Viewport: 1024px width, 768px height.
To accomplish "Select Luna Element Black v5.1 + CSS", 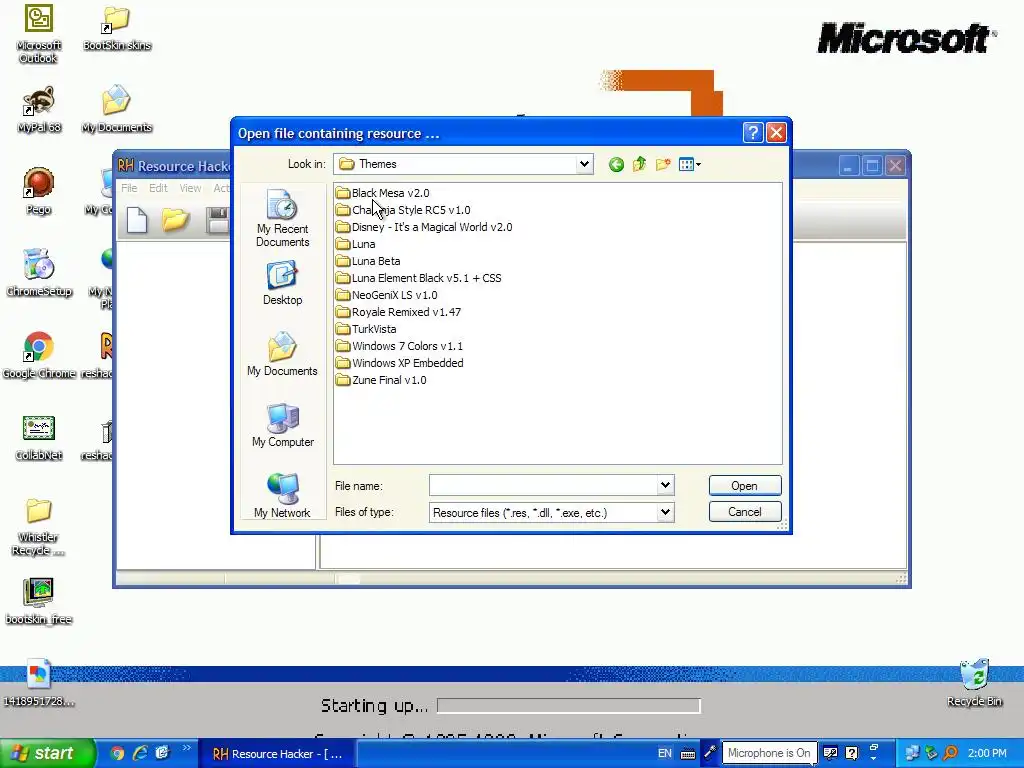I will [x=419, y=278].
